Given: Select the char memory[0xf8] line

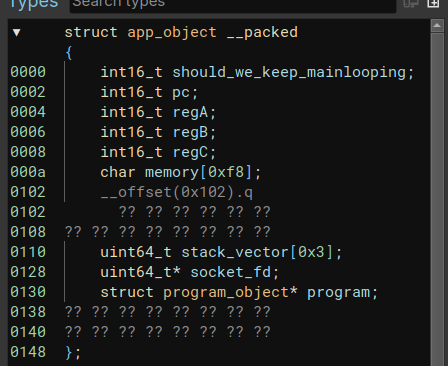Looking at the screenshot, I should click(181, 172).
